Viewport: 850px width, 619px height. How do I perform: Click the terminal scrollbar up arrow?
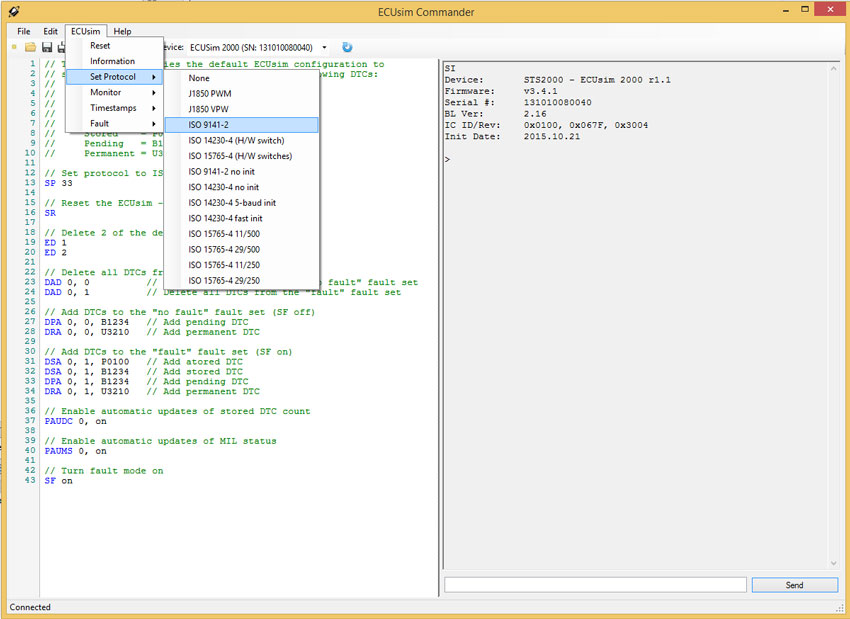(833, 69)
